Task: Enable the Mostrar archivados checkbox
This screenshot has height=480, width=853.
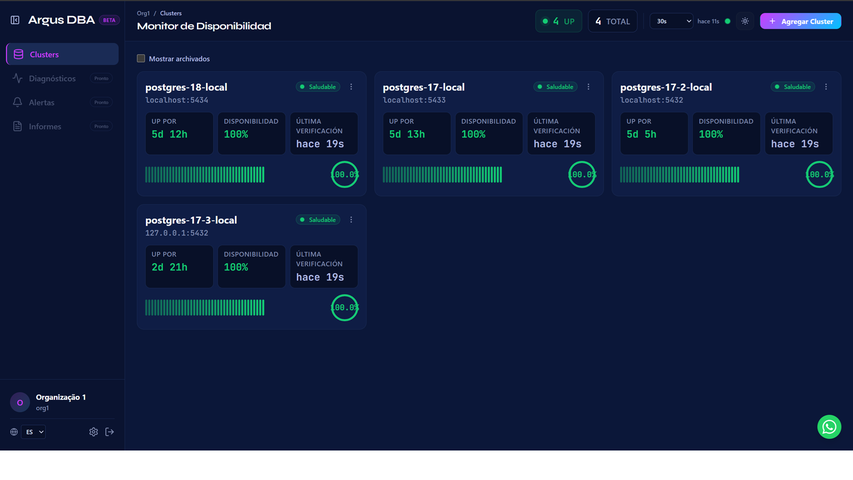Action: point(141,59)
